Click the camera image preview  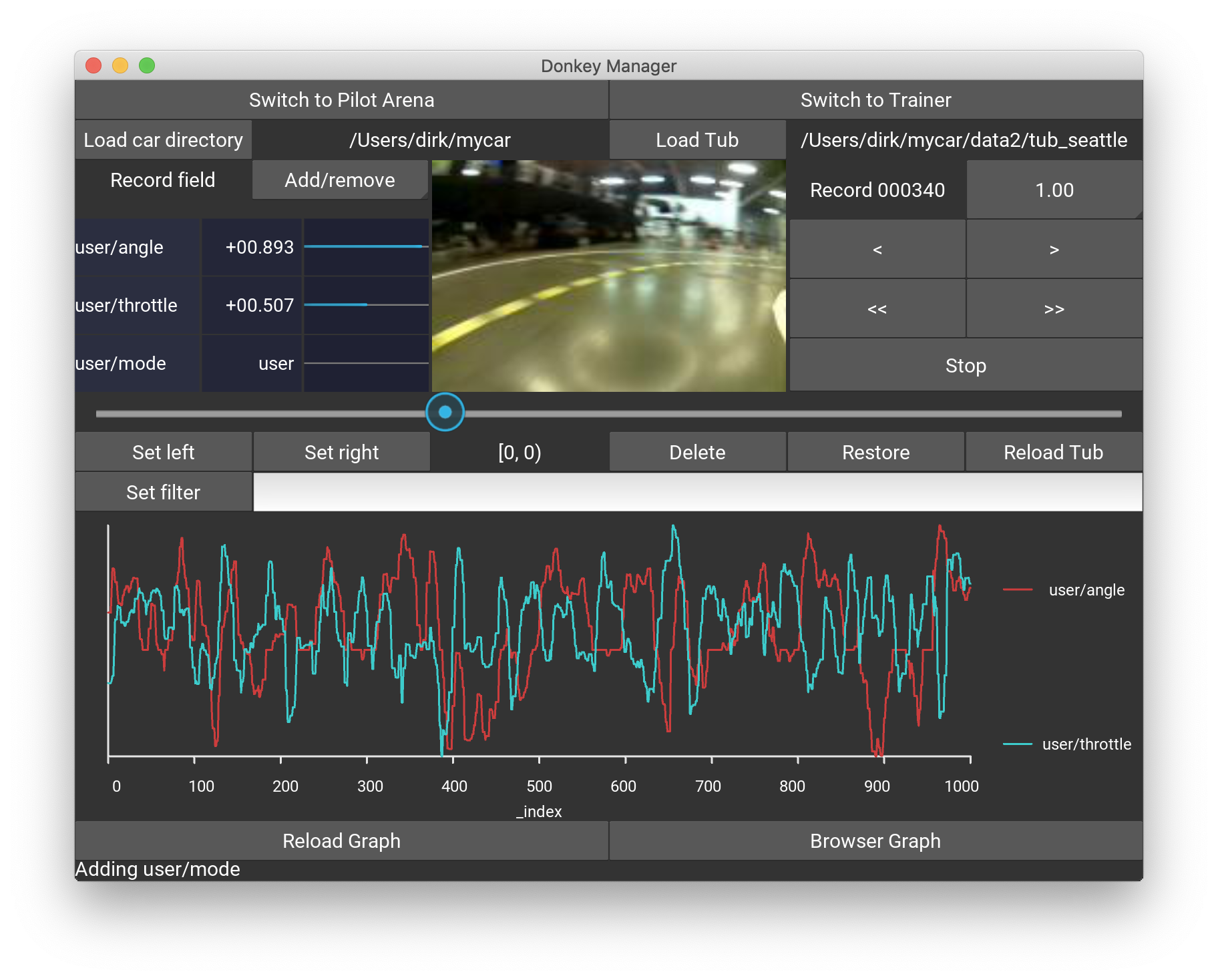(608, 276)
